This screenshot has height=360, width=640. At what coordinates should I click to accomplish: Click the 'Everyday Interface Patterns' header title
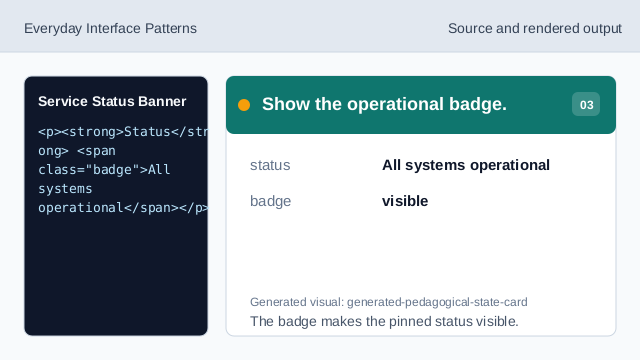click(x=110, y=28)
